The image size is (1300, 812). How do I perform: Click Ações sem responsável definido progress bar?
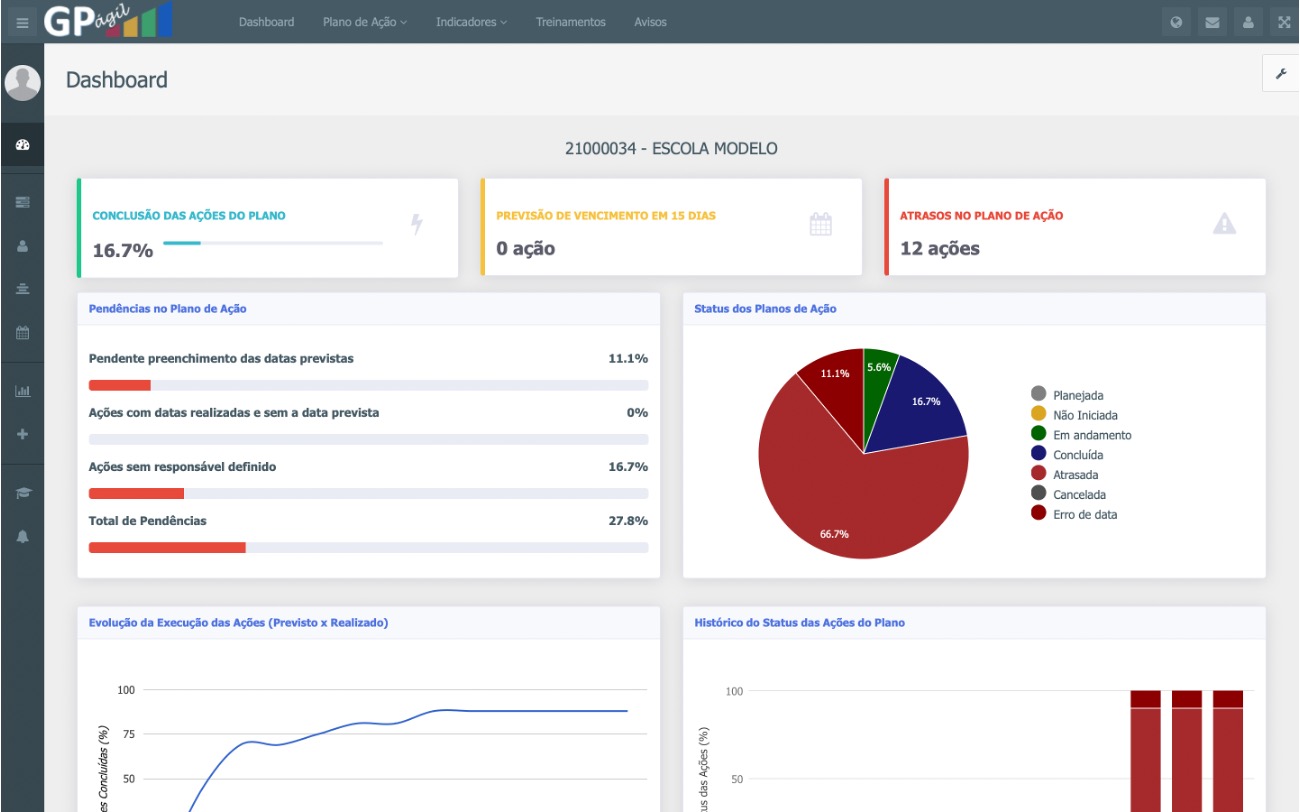click(368, 493)
